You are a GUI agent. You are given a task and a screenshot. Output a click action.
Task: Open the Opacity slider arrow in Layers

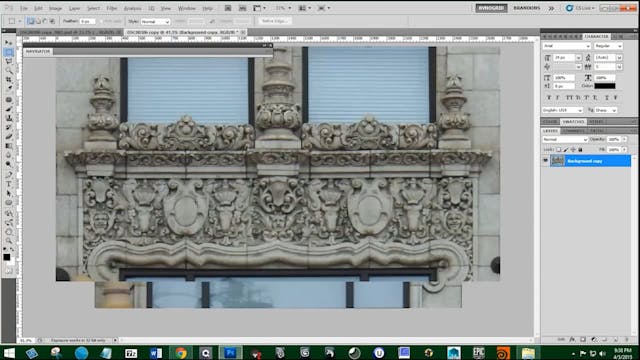click(624, 140)
